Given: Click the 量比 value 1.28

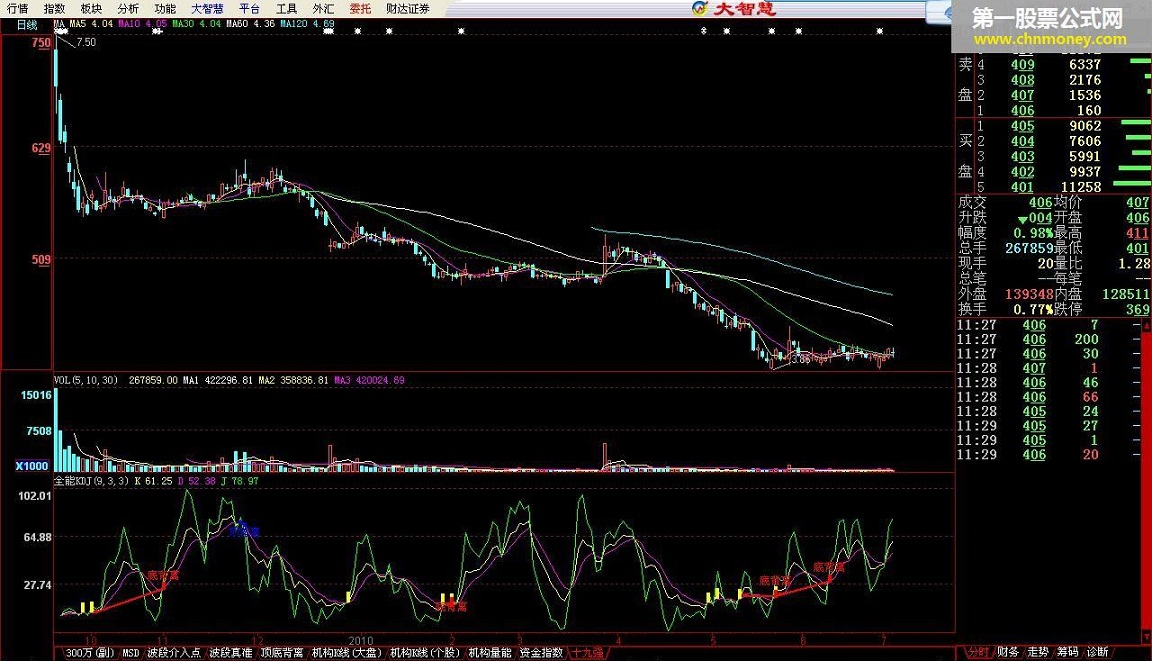Looking at the screenshot, I should pyautogui.click(x=1134, y=264).
